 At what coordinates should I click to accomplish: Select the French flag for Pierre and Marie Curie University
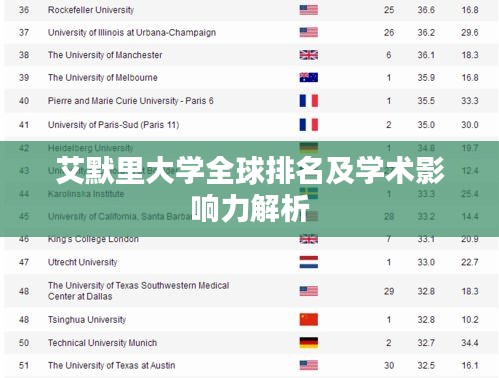[x=308, y=101]
